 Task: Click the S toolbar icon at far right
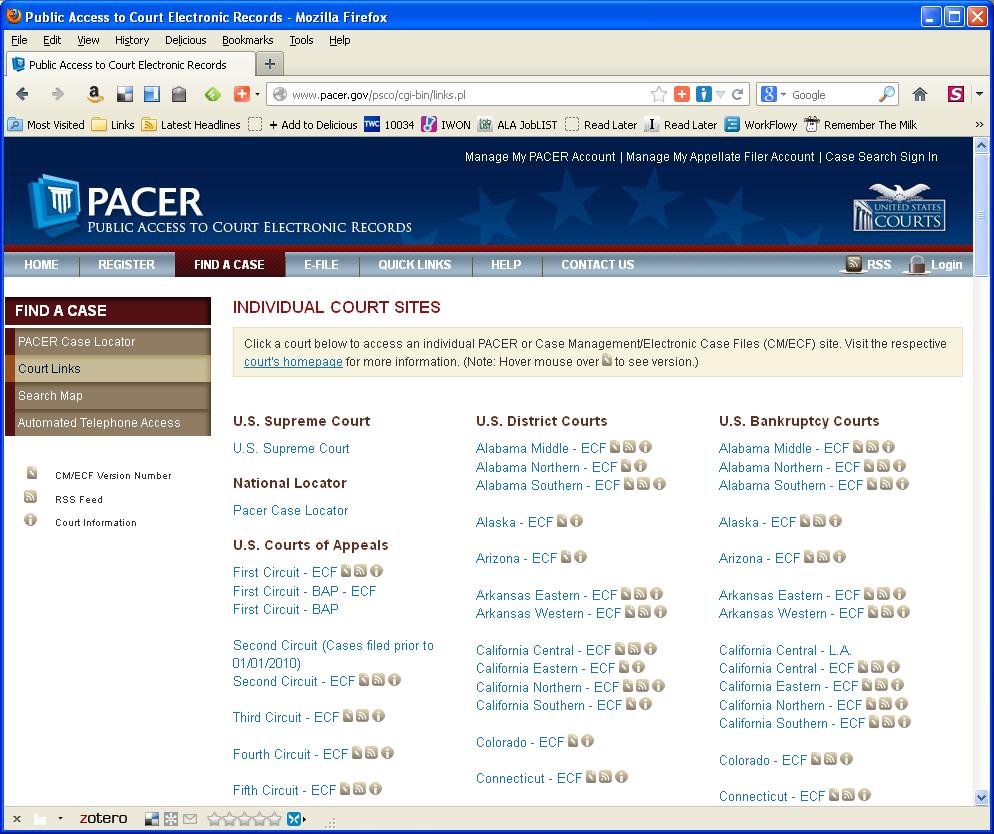coord(956,94)
